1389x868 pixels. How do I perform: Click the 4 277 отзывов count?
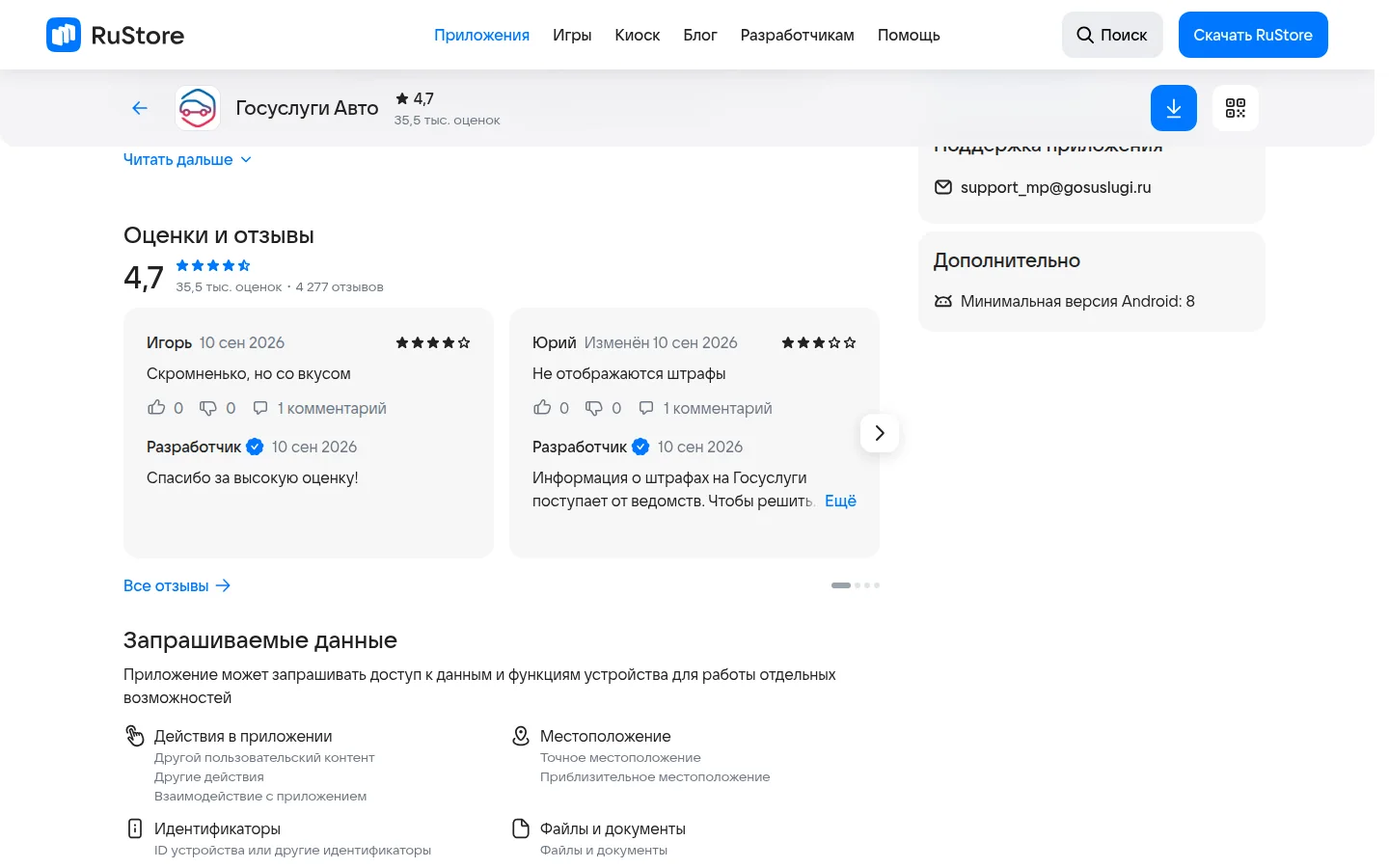(x=340, y=287)
